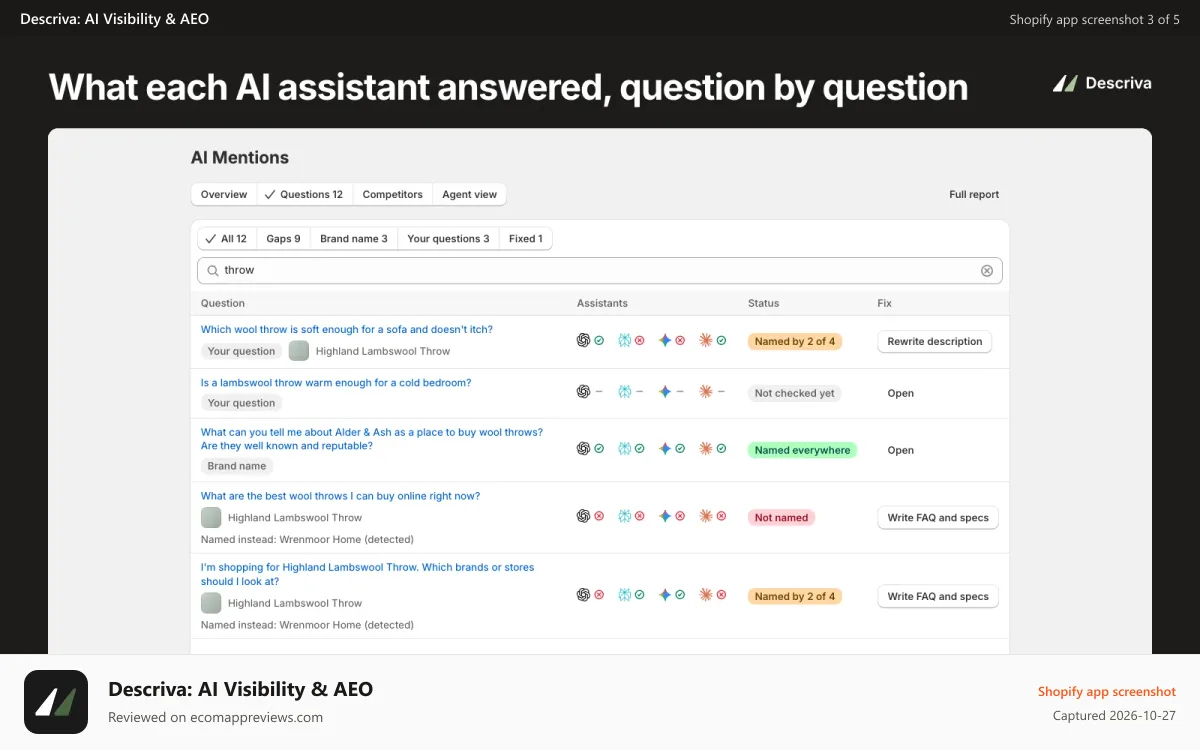
Task: Click Perplexity icon in 'Which brands or stores' row
Action: 624,595
